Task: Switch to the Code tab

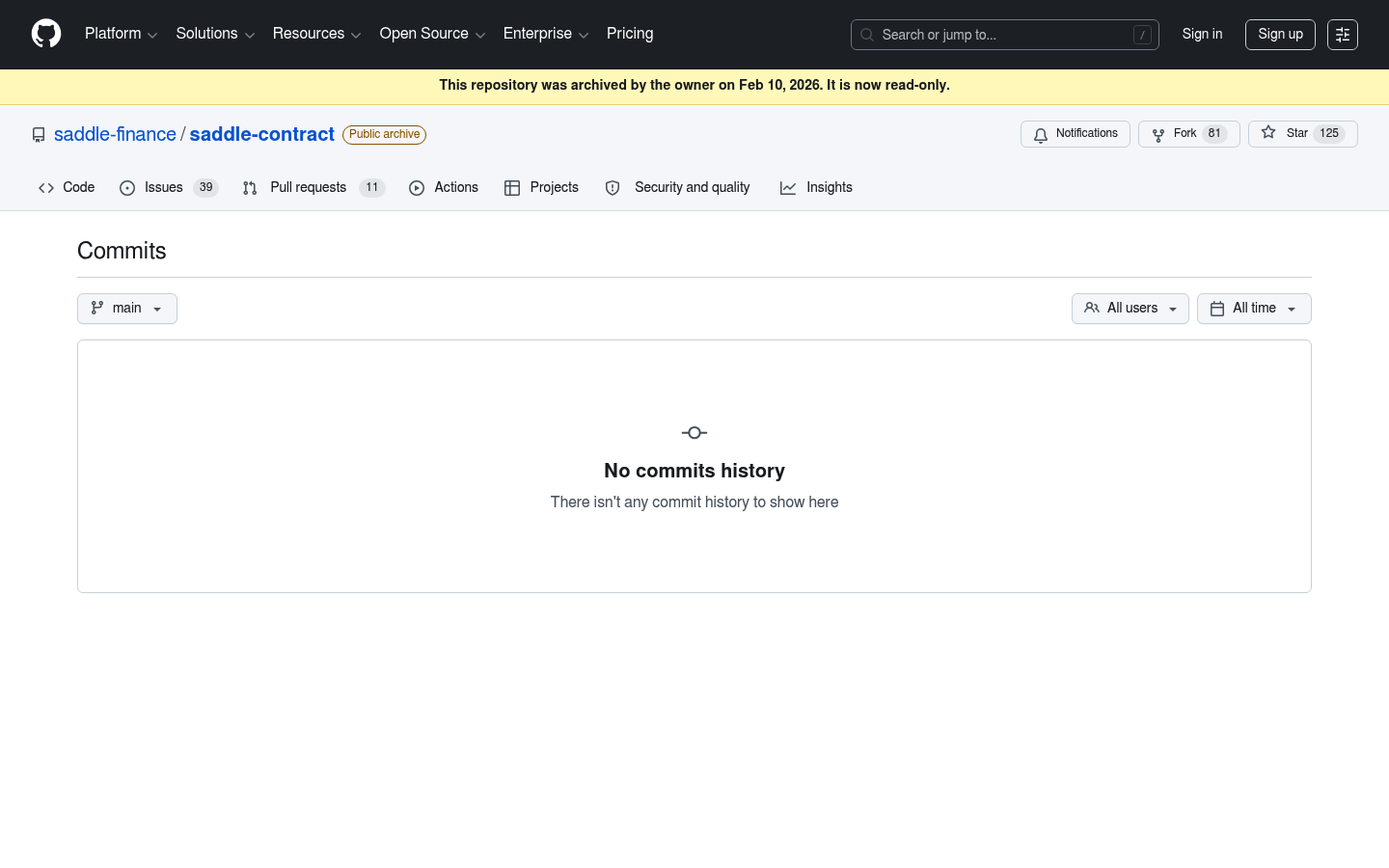Action: [67, 188]
